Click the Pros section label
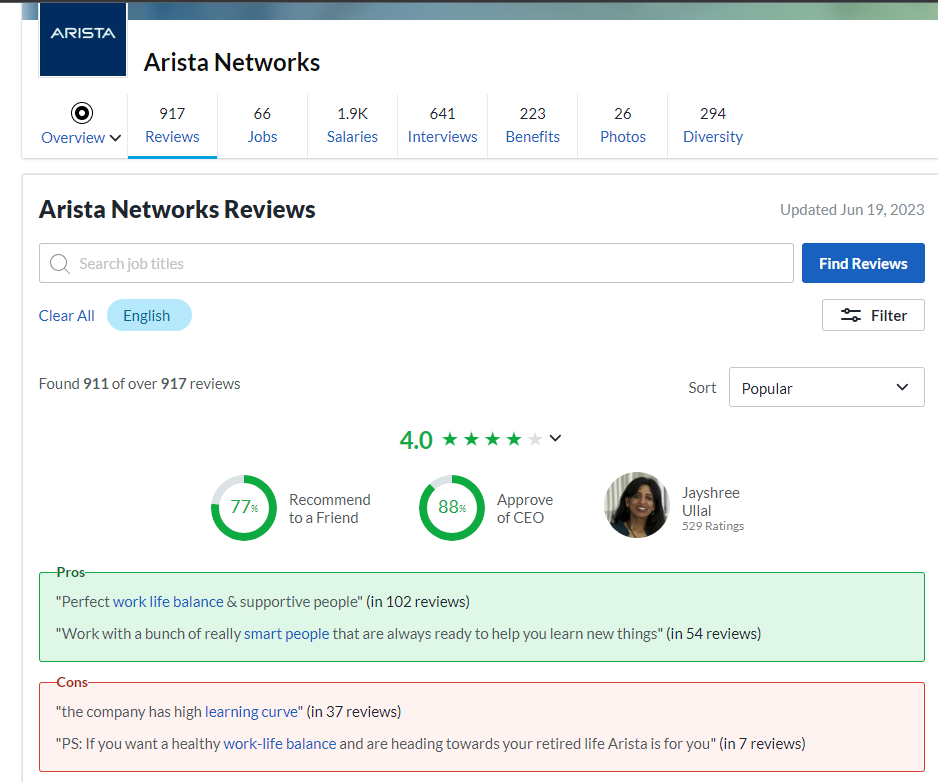938x782 pixels. pos(71,573)
